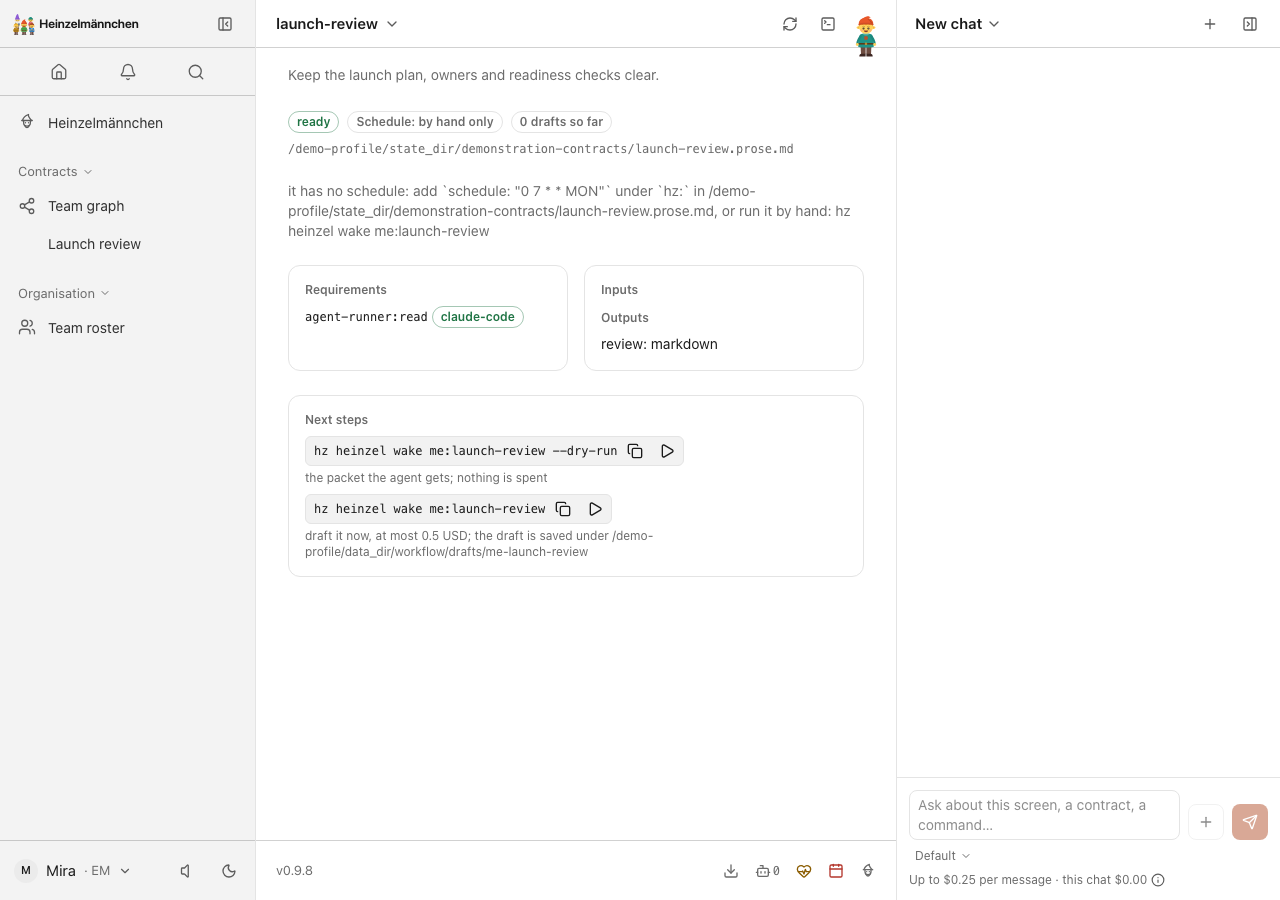Open the red calendar schedule icon

[x=836, y=871]
